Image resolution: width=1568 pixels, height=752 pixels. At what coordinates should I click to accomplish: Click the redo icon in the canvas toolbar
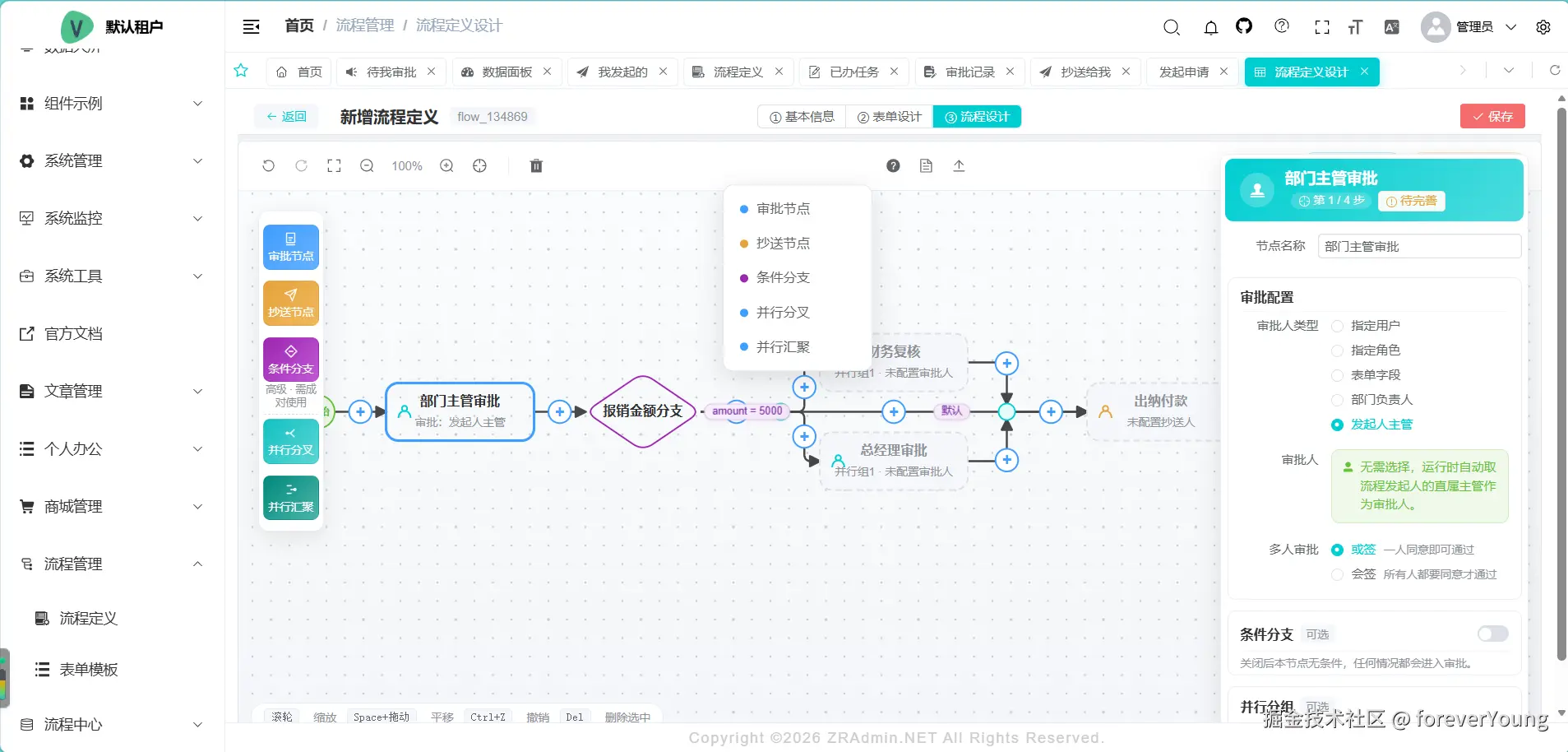(x=301, y=165)
